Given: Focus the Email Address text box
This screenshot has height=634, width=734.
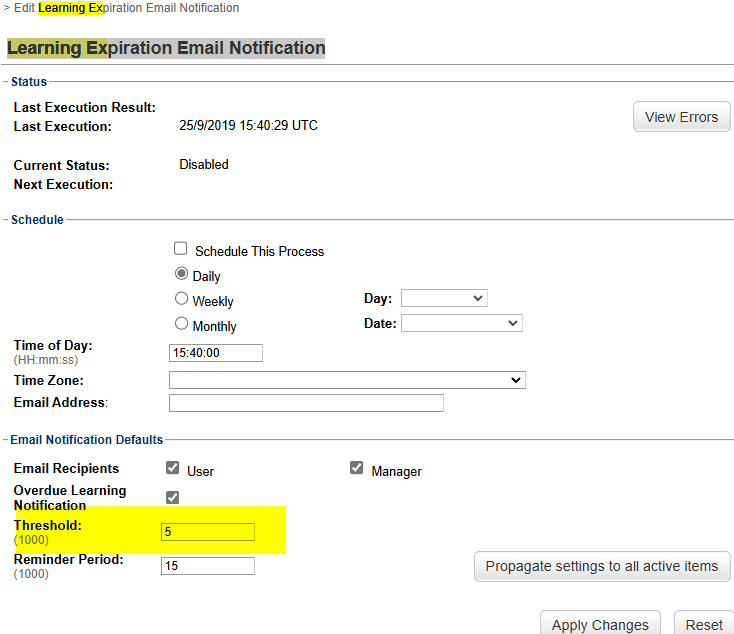Looking at the screenshot, I should (x=306, y=403).
